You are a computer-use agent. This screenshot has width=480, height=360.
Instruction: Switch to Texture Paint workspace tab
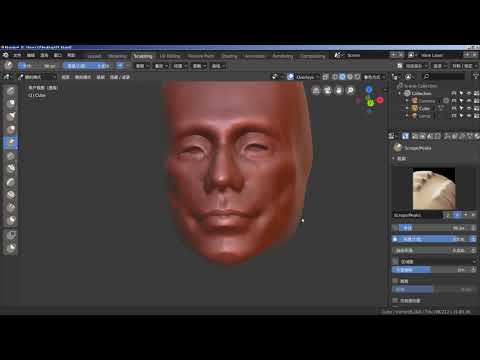201,56
